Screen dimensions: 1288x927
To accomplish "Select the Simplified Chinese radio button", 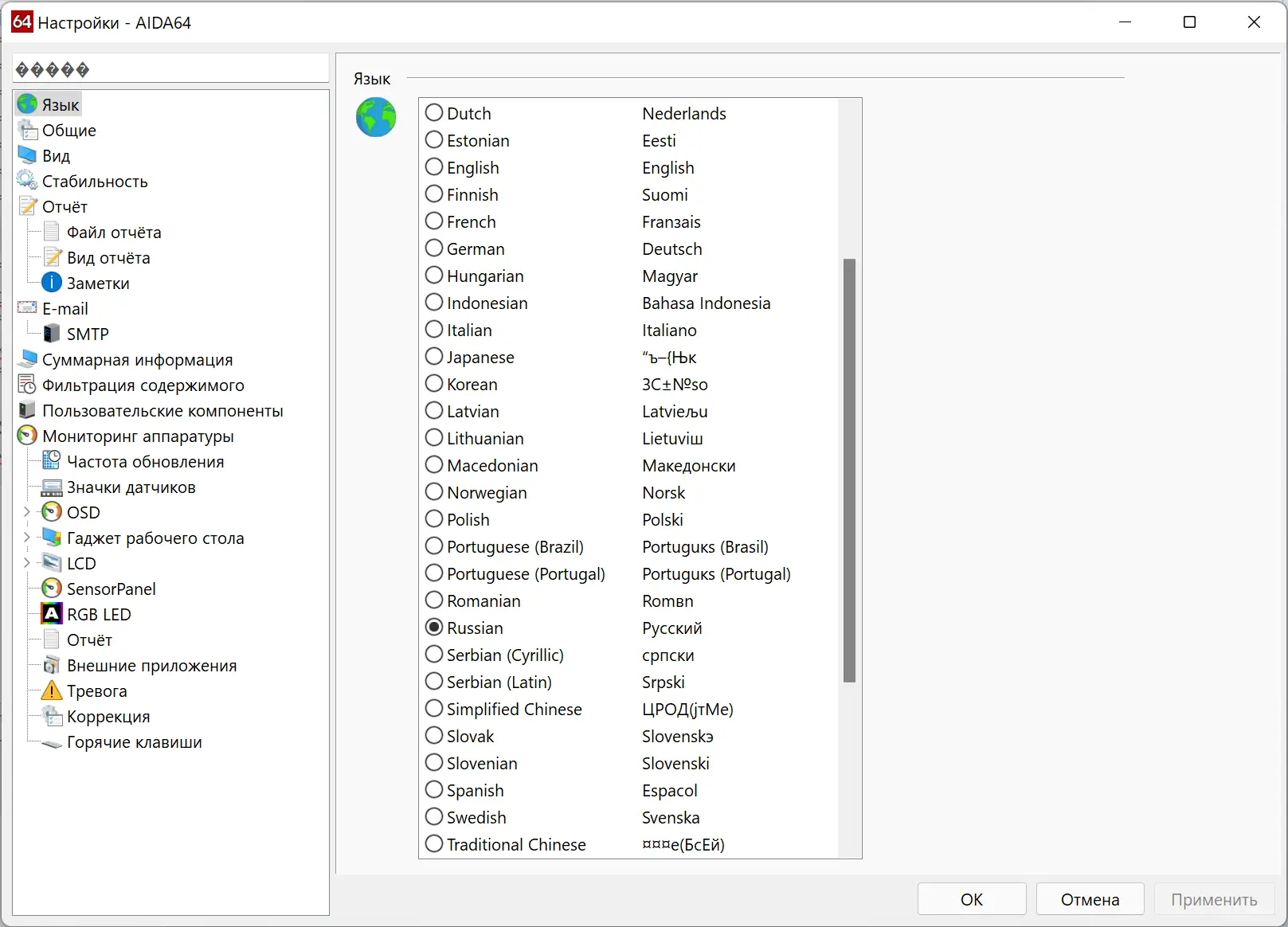I will [x=434, y=709].
